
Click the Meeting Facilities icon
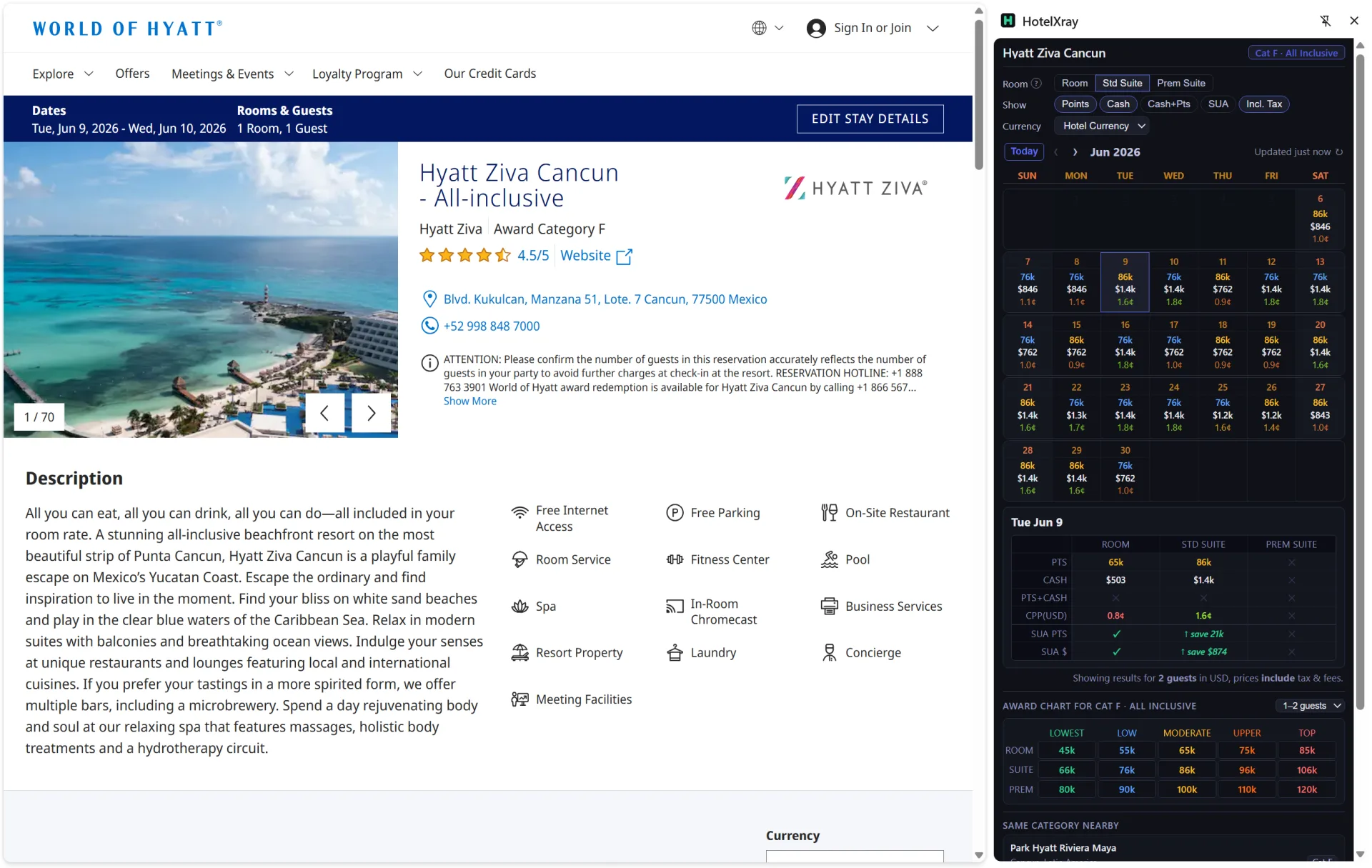pyautogui.click(x=520, y=699)
